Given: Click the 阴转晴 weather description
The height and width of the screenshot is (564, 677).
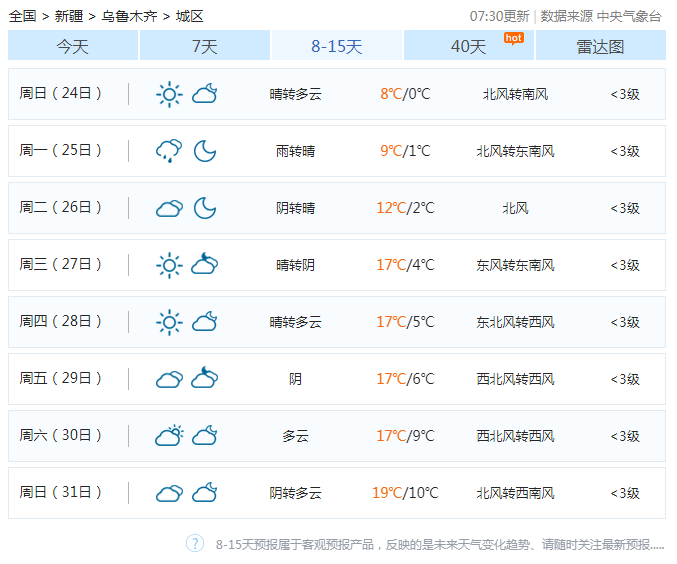Looking at the screenshot, I should point(295,208).
